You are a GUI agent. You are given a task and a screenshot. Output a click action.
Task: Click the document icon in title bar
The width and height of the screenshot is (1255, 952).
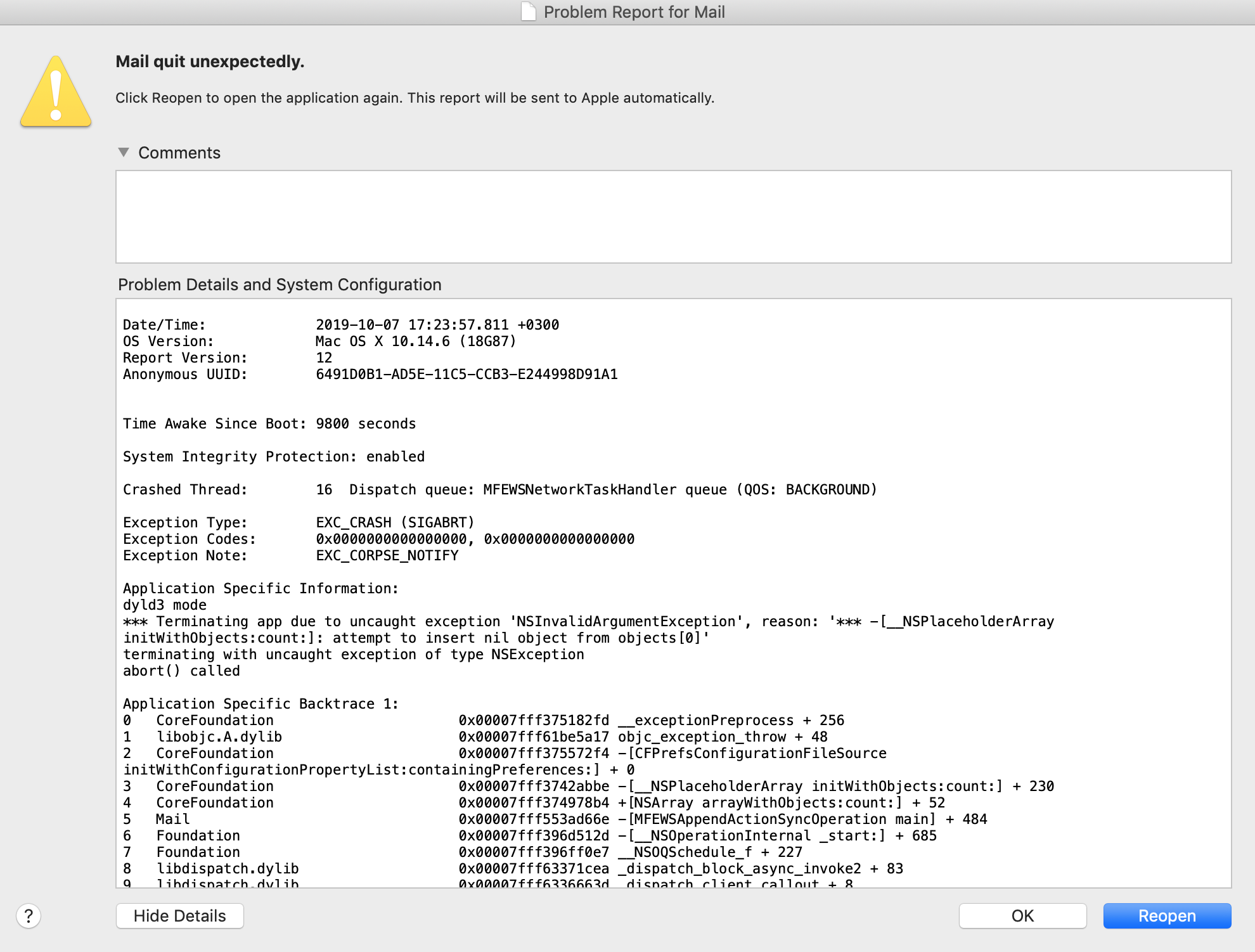tap(528, 11)
